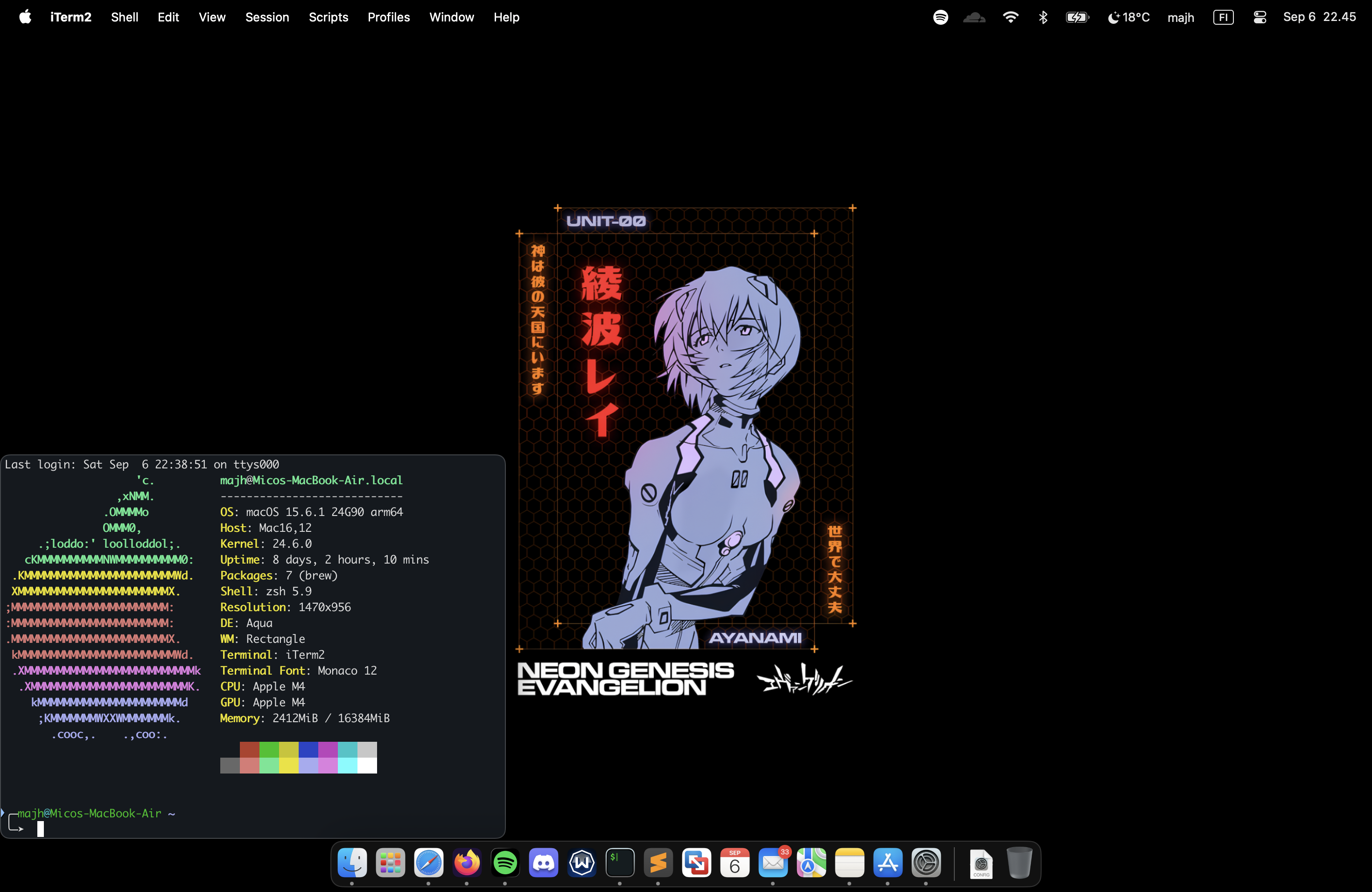The height and width of the screenshot is (892, 1372).
Task: Open System Settings from the Dock
Action: pos(926,863)
